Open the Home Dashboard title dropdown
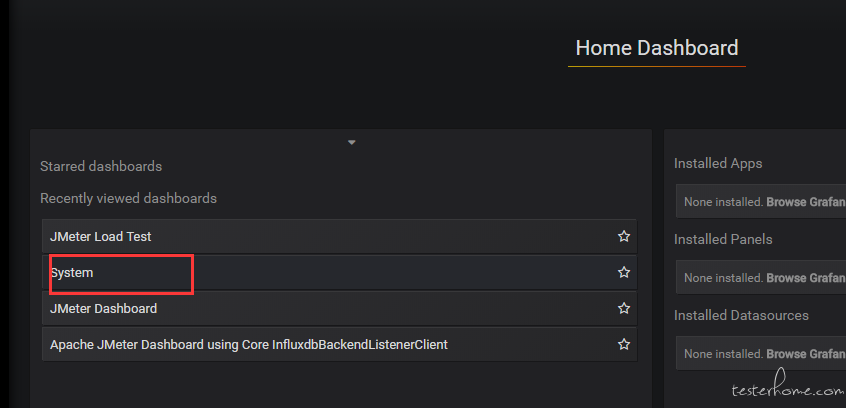This screenshot has height=408, width=846. coord(656,48)
